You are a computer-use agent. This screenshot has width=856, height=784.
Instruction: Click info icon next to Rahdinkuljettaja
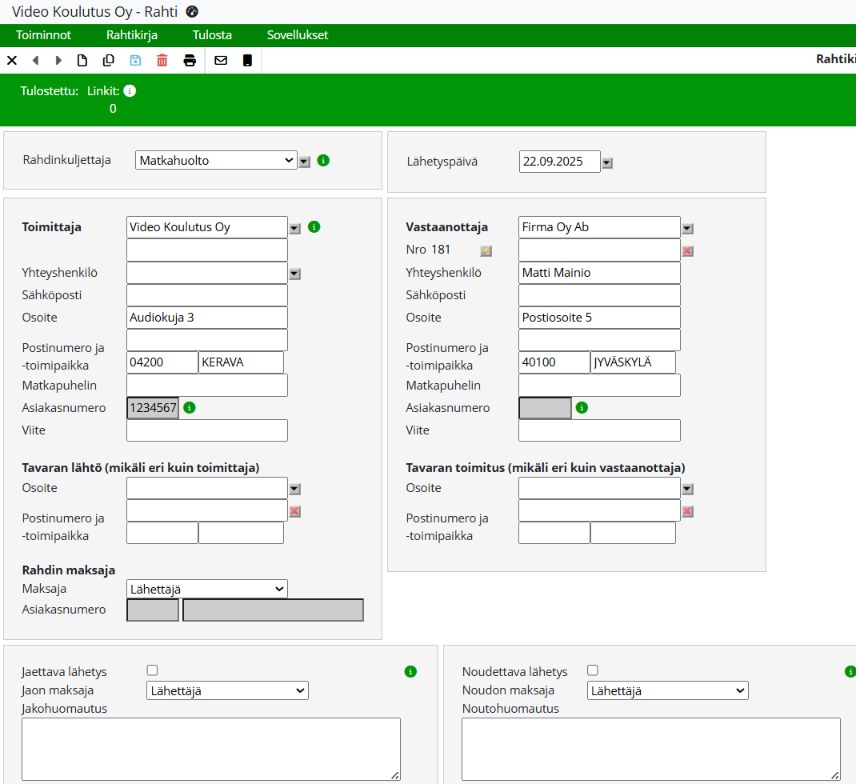(324, 160)
